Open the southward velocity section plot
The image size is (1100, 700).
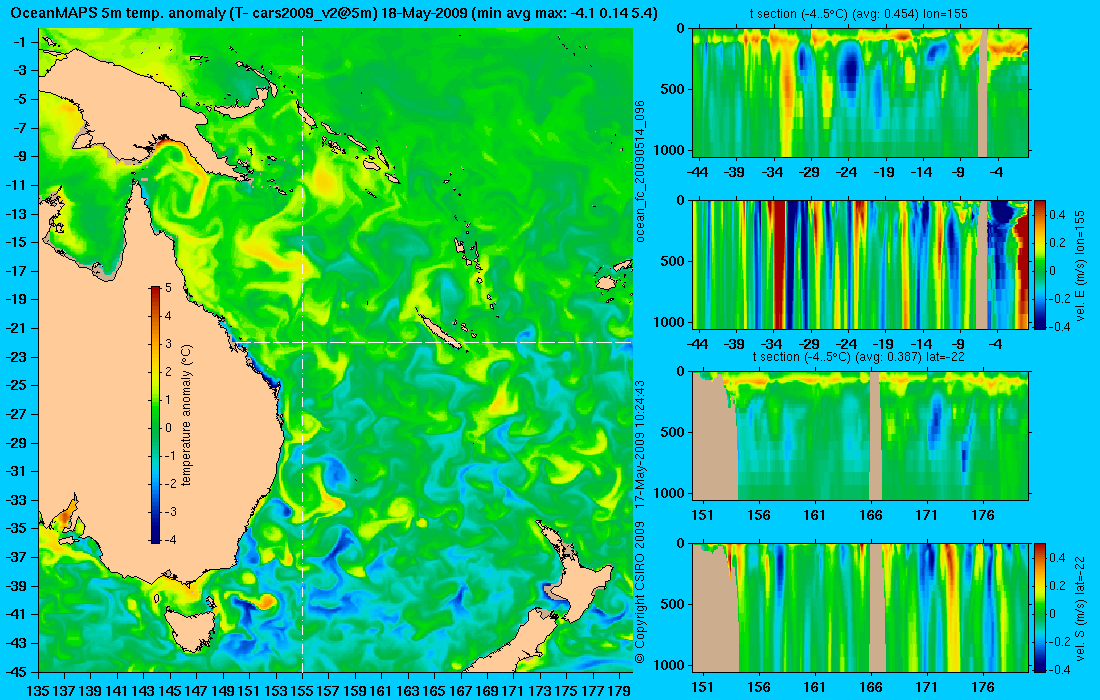pos(860,607)
